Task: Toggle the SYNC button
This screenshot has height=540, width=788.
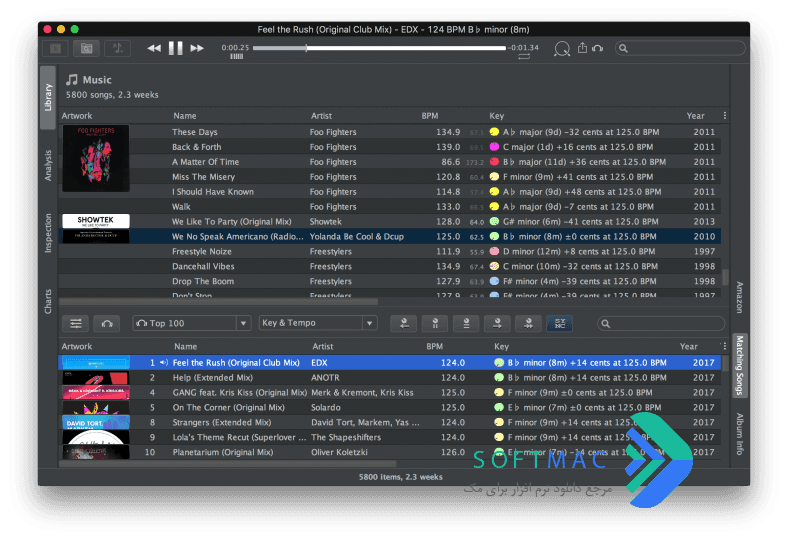Action: tap(559, 323)
